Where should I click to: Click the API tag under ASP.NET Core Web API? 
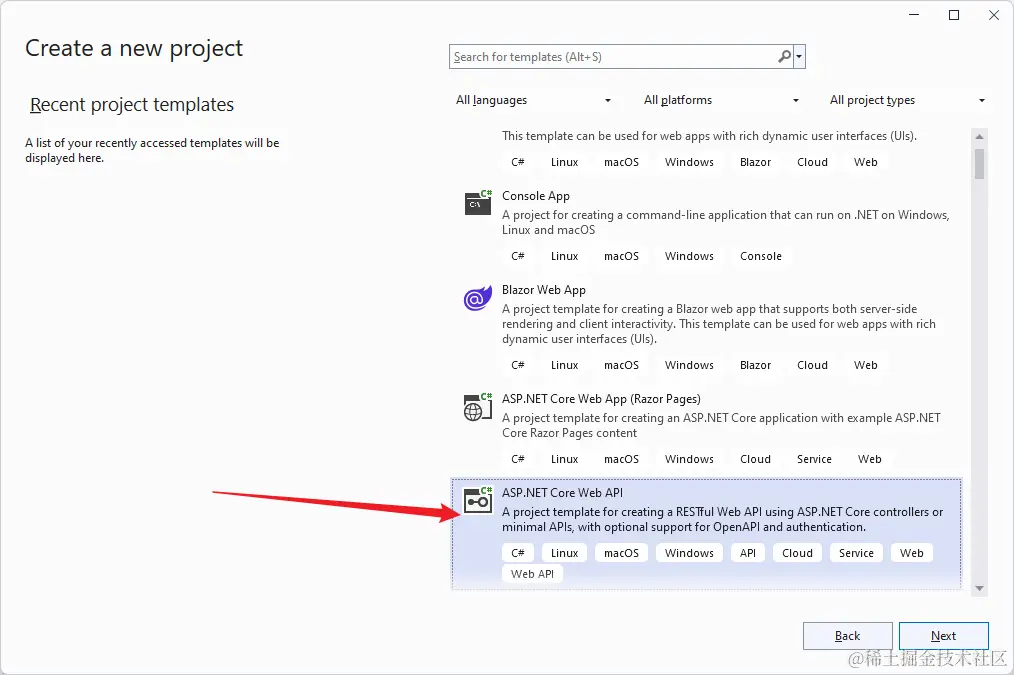748,553
